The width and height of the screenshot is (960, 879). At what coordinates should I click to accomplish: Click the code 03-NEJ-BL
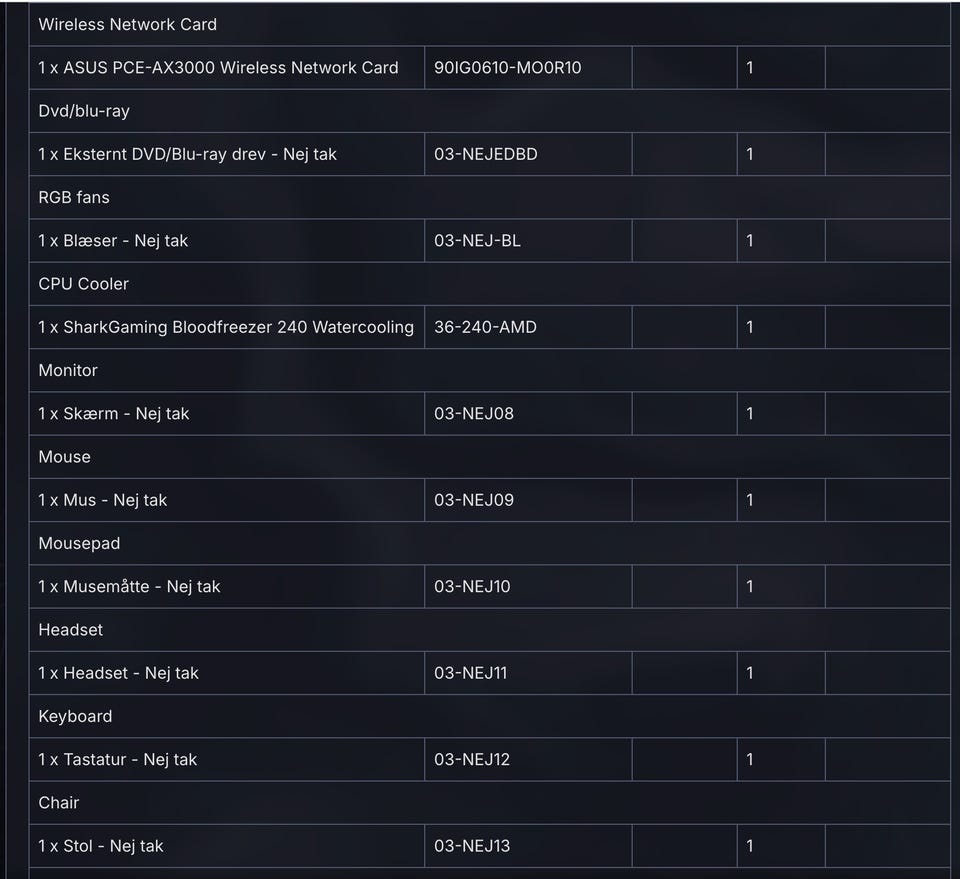pos(477,240)
